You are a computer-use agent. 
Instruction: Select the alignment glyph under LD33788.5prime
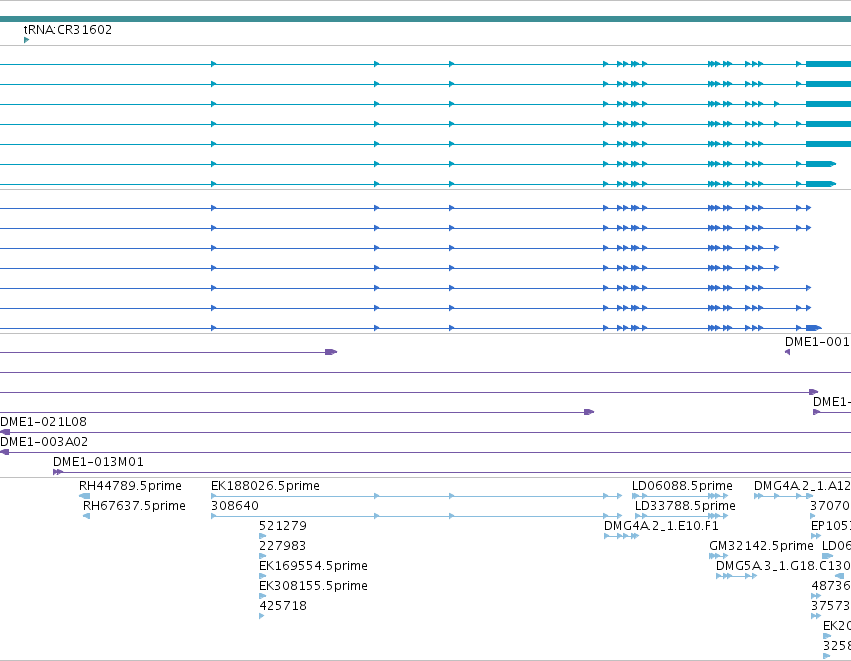point(682,516)
